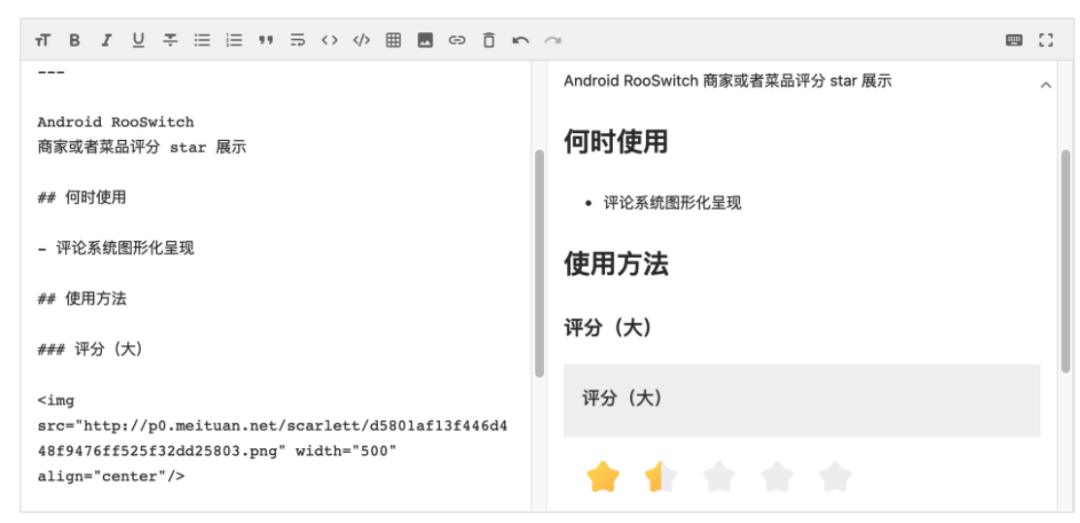Click '- 评论系统图形化呈现' in editor

click(x=116, y=248)
